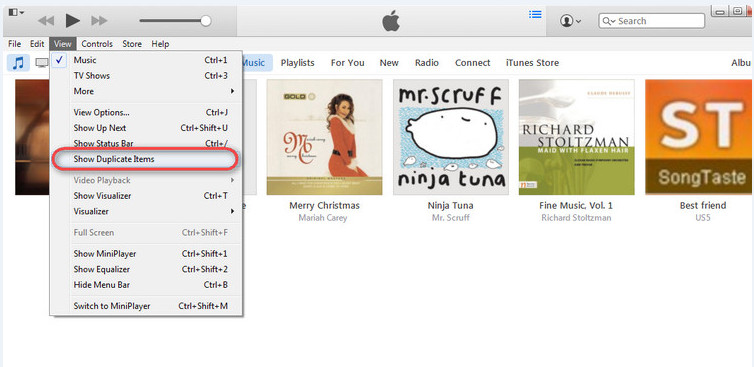Choose Switch to MiniPlayer

(147, 306)
